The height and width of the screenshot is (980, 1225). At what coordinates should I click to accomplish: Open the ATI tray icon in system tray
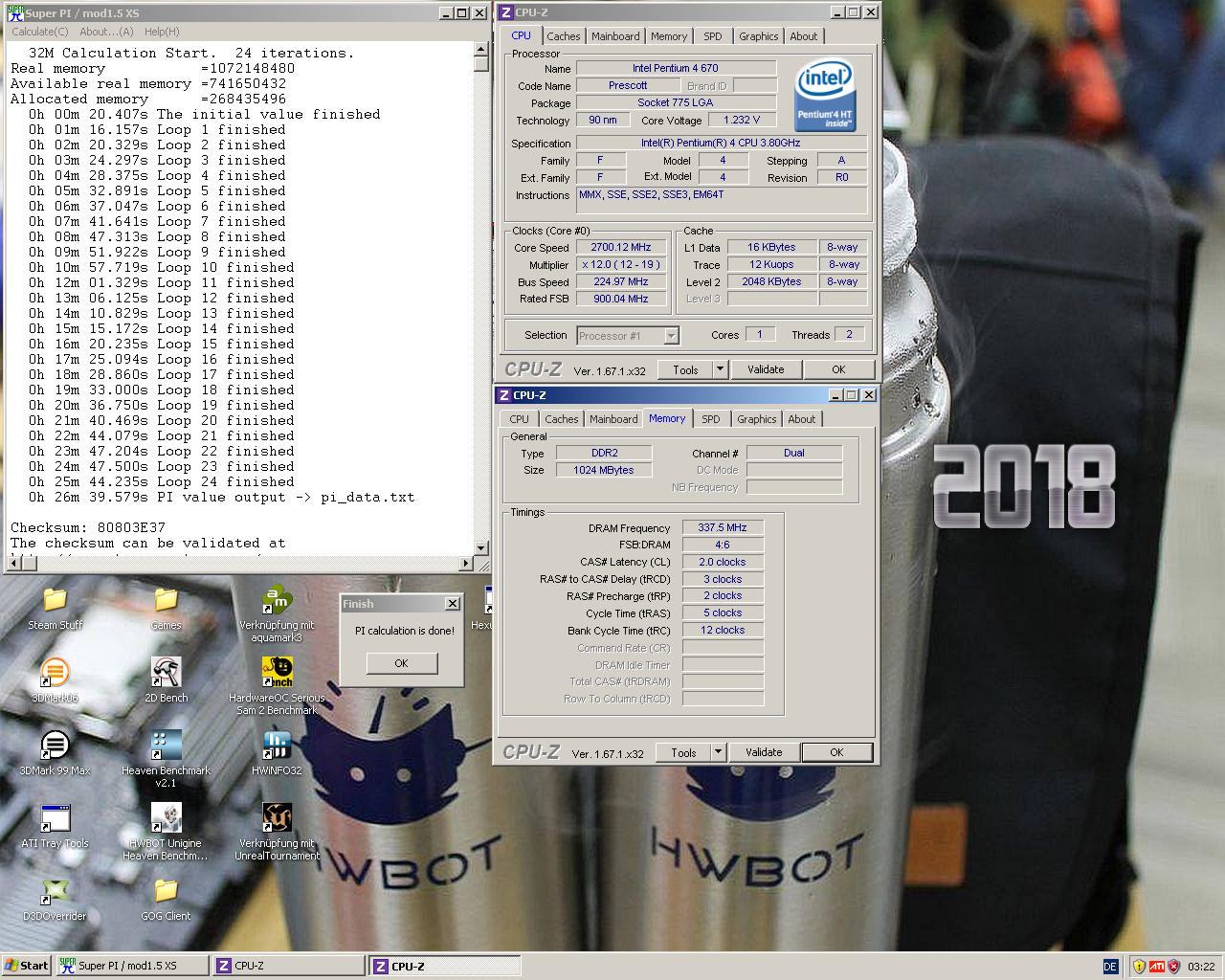1156,966
